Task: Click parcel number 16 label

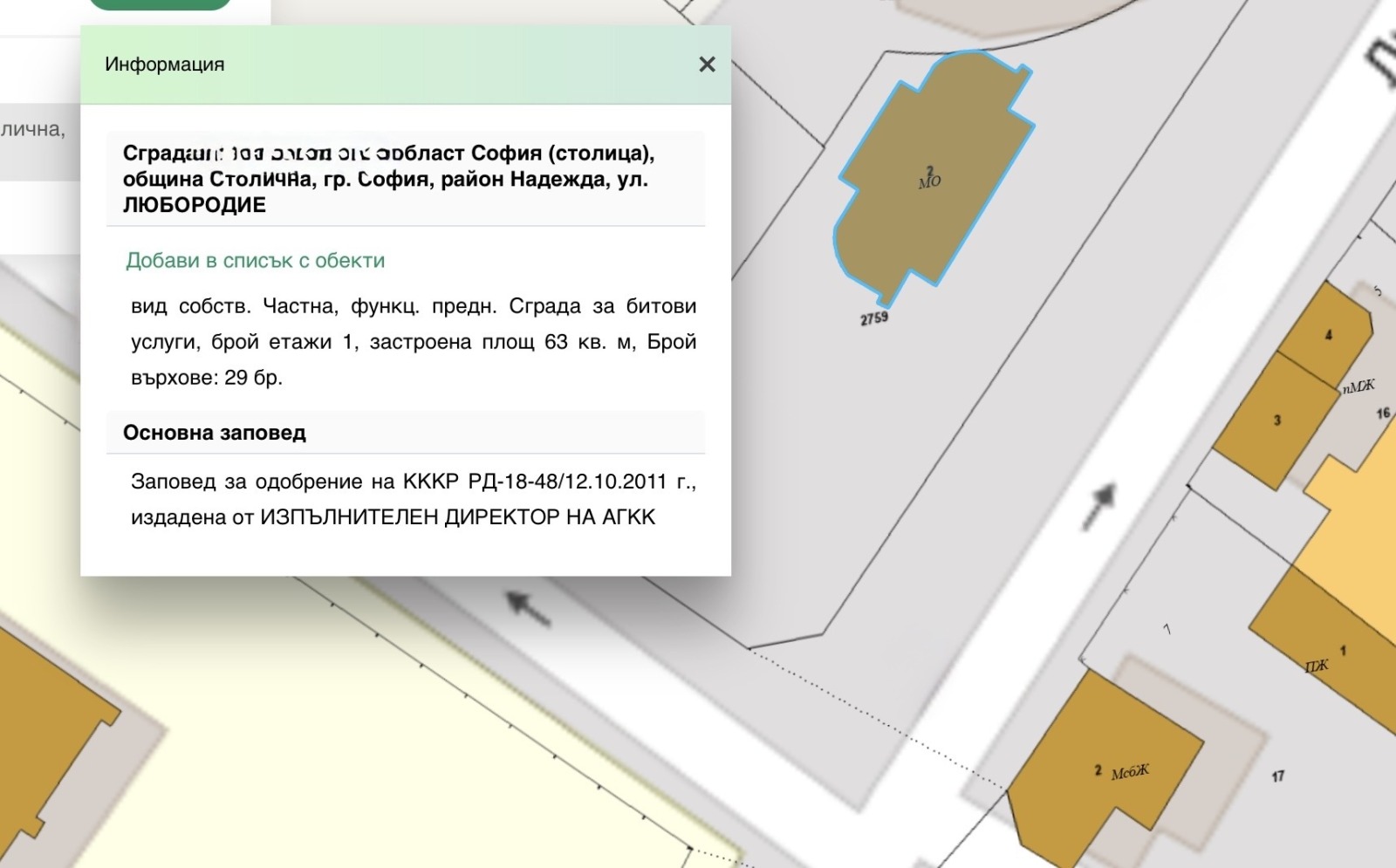Action: coord(1383,413)
